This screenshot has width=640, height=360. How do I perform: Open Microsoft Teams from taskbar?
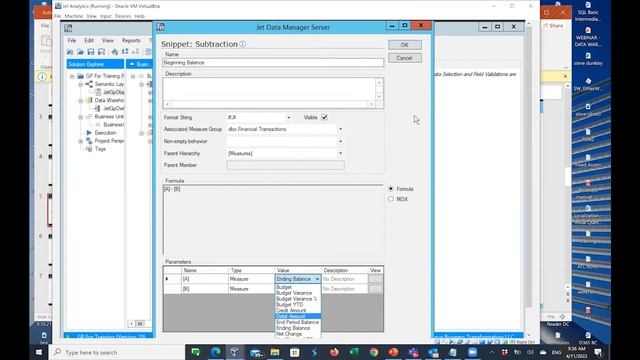point(413,352)
